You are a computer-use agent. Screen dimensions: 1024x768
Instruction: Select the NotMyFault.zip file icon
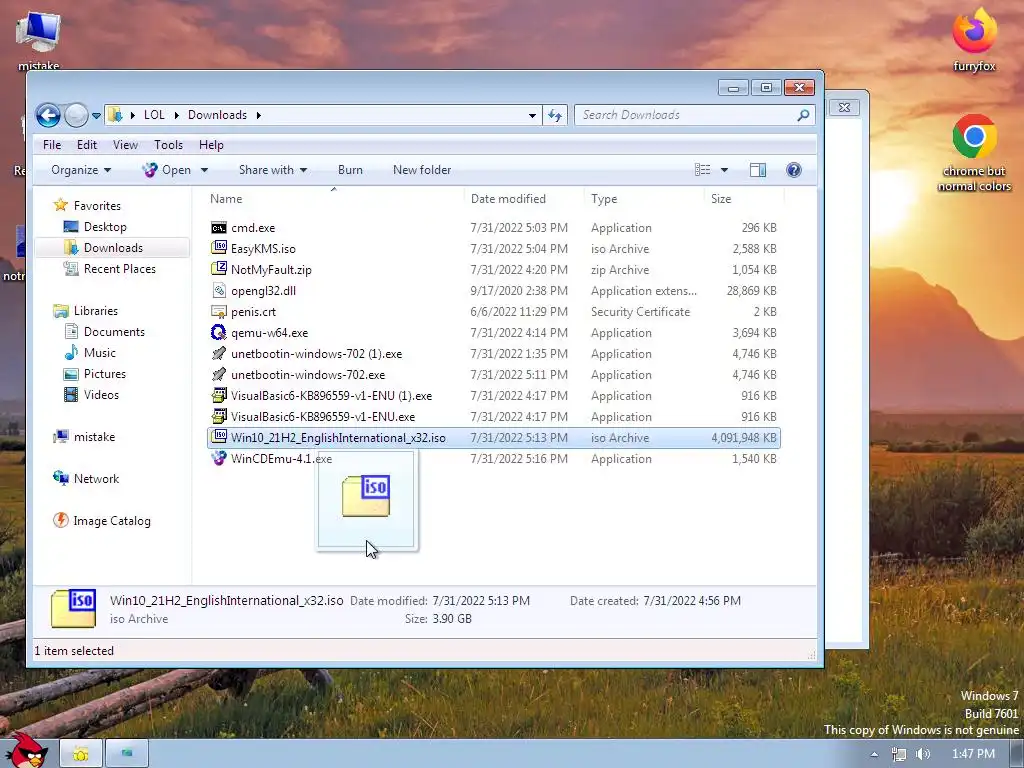point(219,269)
